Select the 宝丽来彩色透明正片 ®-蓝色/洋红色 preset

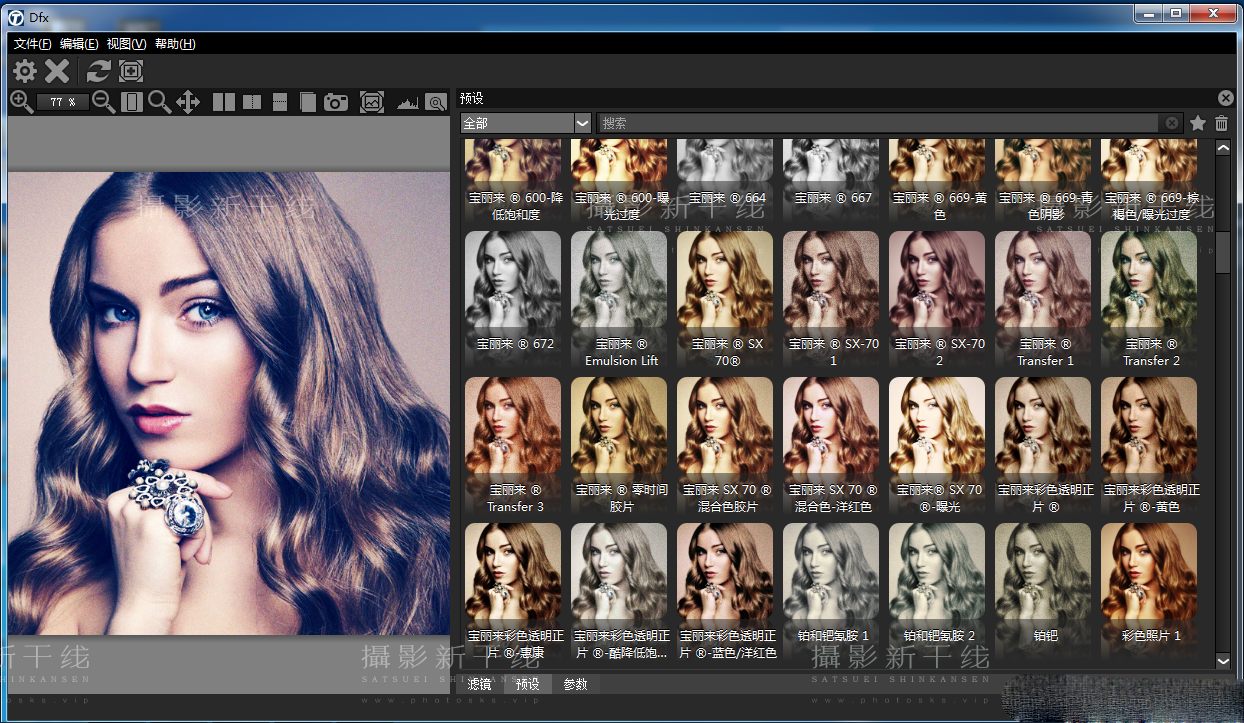pos(727,592)
